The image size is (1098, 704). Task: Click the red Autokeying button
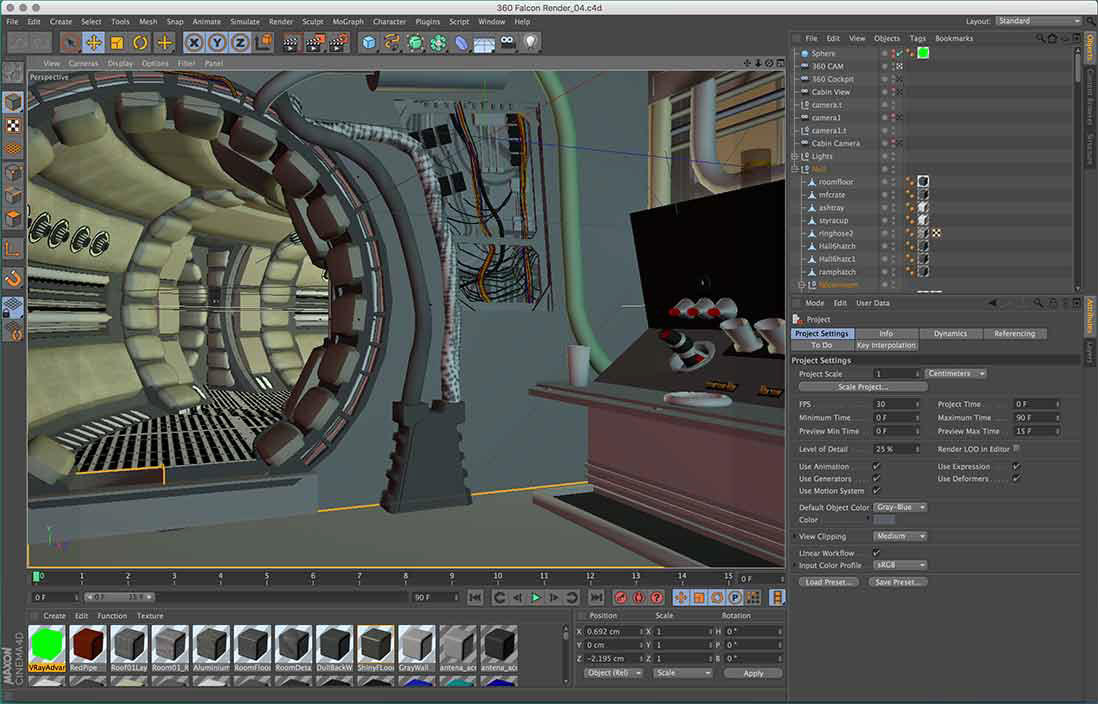pos(639,598)
